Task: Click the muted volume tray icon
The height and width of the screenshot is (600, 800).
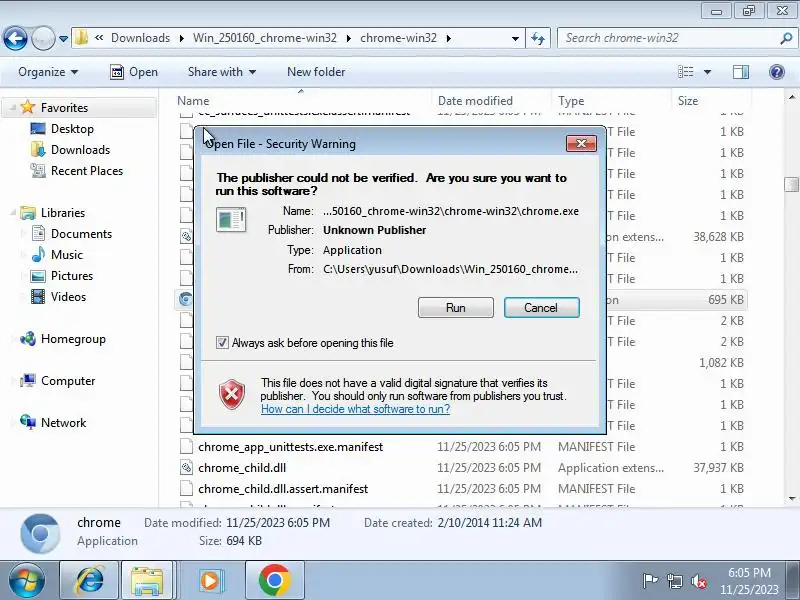Action: (x=698, y=581)
